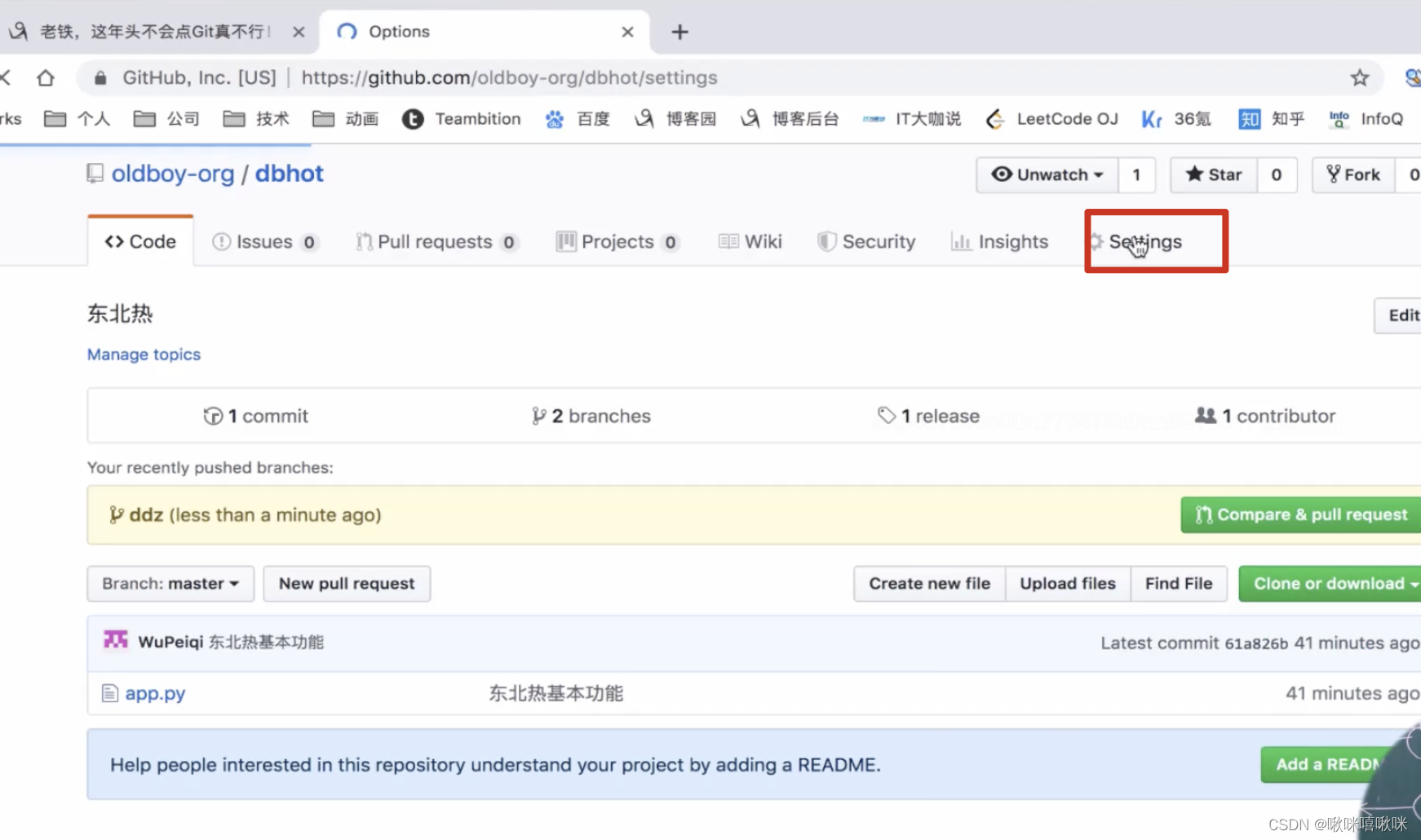Close the first browser tab
Image resolution: width=1421 pixels, height=840 pixels.
click(x=299, y=32)
